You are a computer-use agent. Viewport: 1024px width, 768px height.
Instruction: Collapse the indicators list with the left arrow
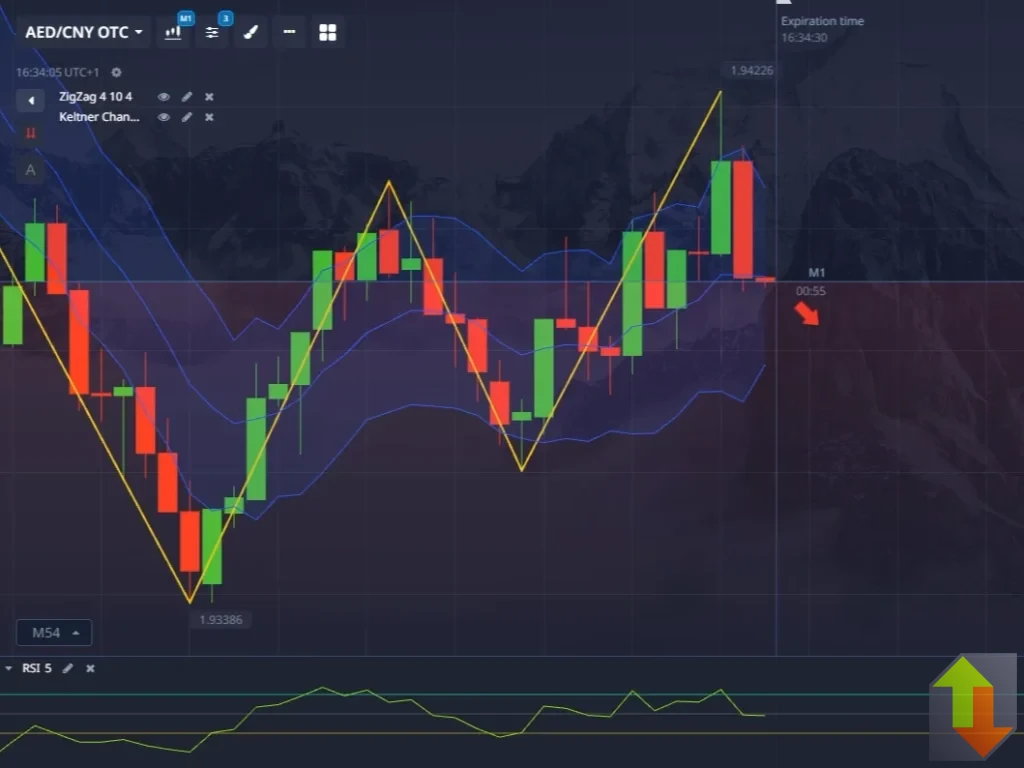[x=31, y=99]
